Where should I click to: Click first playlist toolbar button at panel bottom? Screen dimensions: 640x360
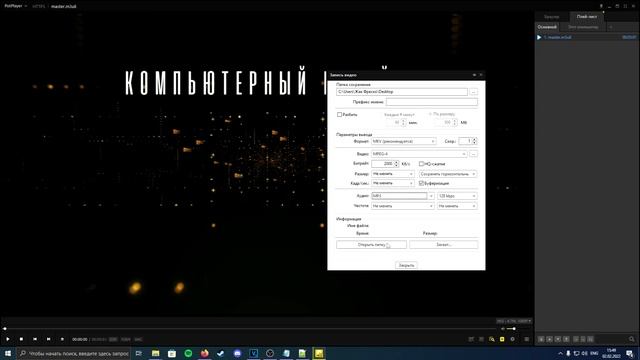pos(541,339)
